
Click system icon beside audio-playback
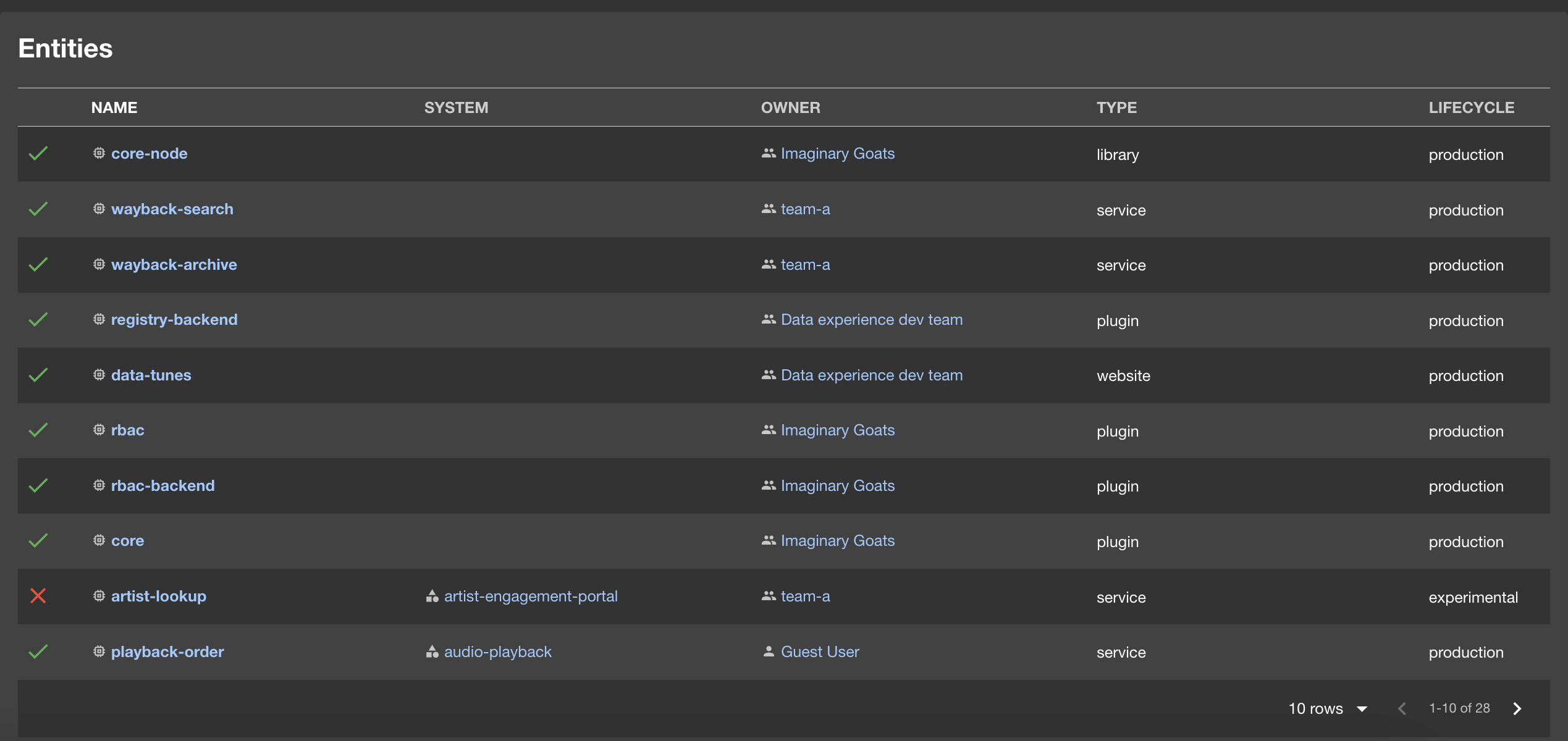[x=432, y=651]
